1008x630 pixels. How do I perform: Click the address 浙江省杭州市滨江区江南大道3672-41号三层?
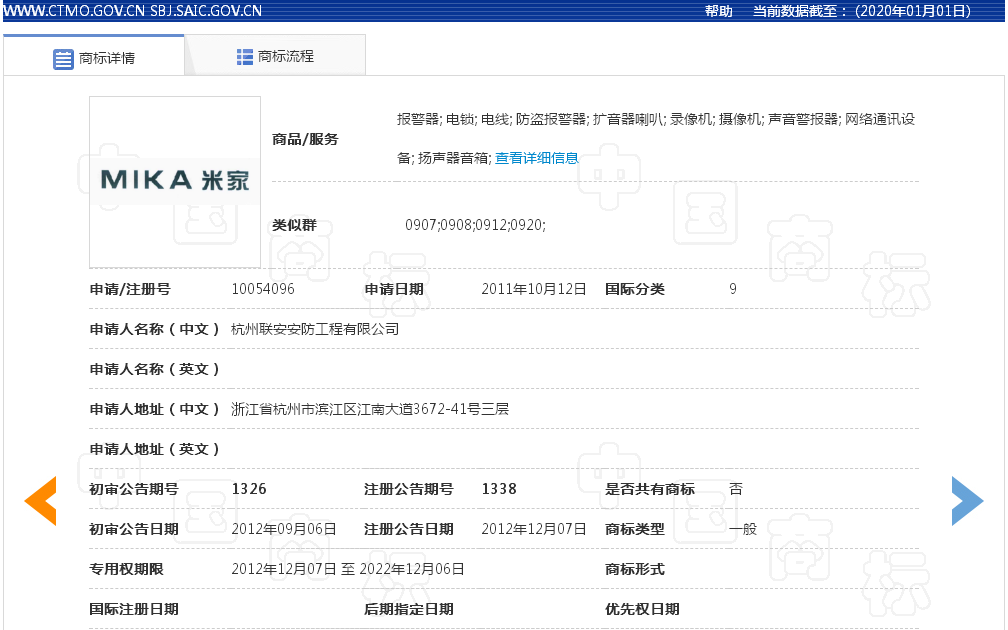pos(370,409)
